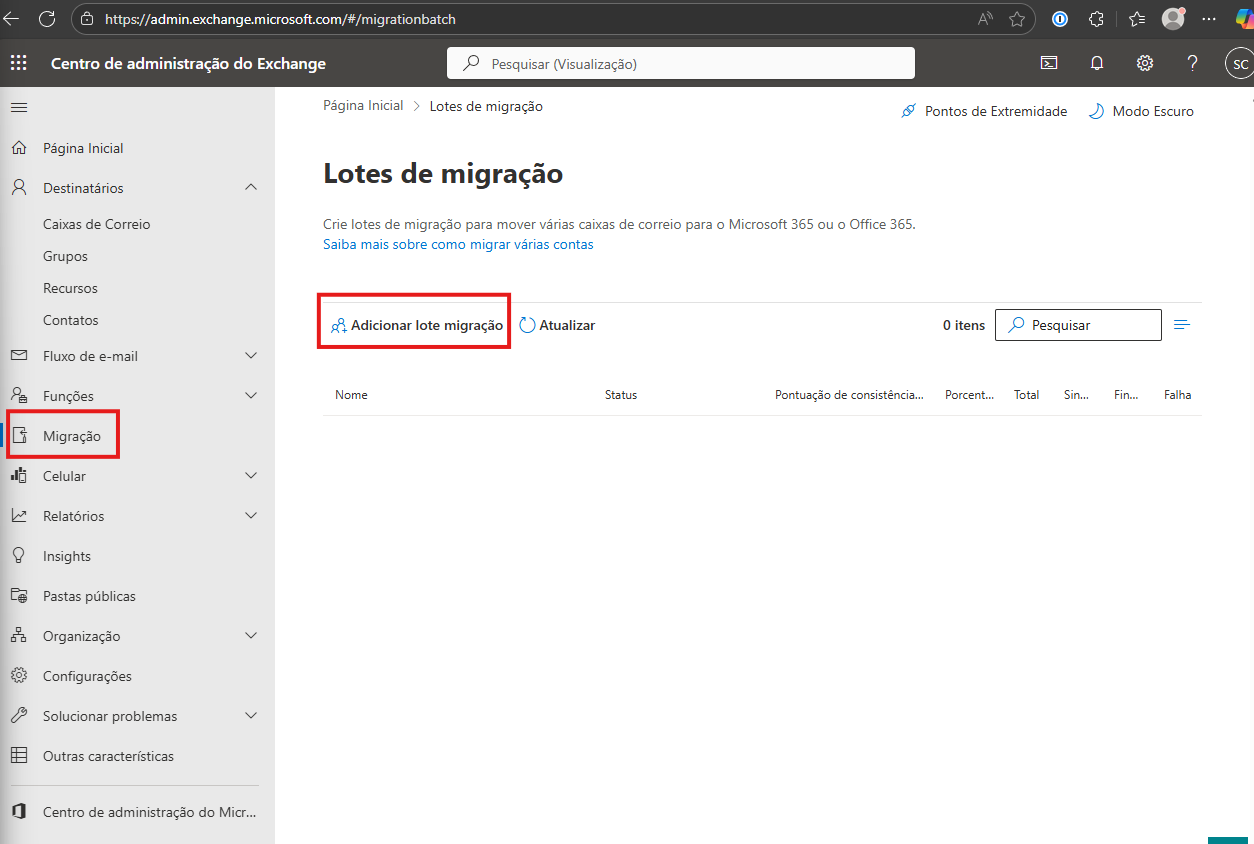Click the Migração sidebar icon
This screenshot has width=1254, height=844.
(19, 436)
